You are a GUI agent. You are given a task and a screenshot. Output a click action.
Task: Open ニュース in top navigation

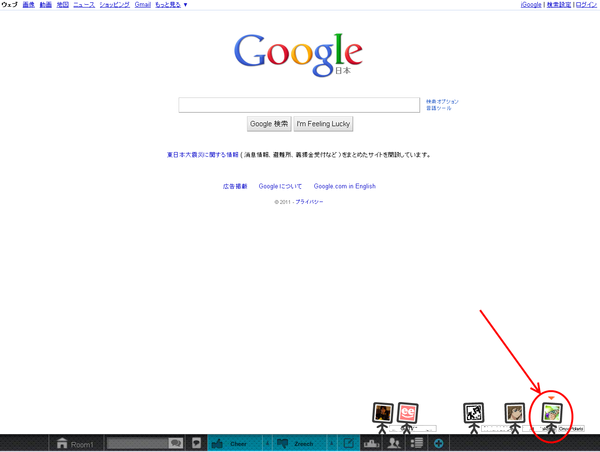(84, 5)
